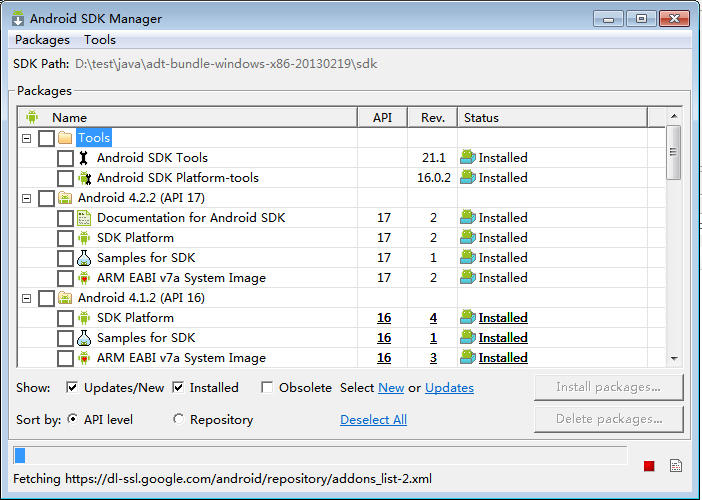Viewport: 702px width, 500px height.
Task: Enable the Obsolete checkbox
Action: [267, 387]
